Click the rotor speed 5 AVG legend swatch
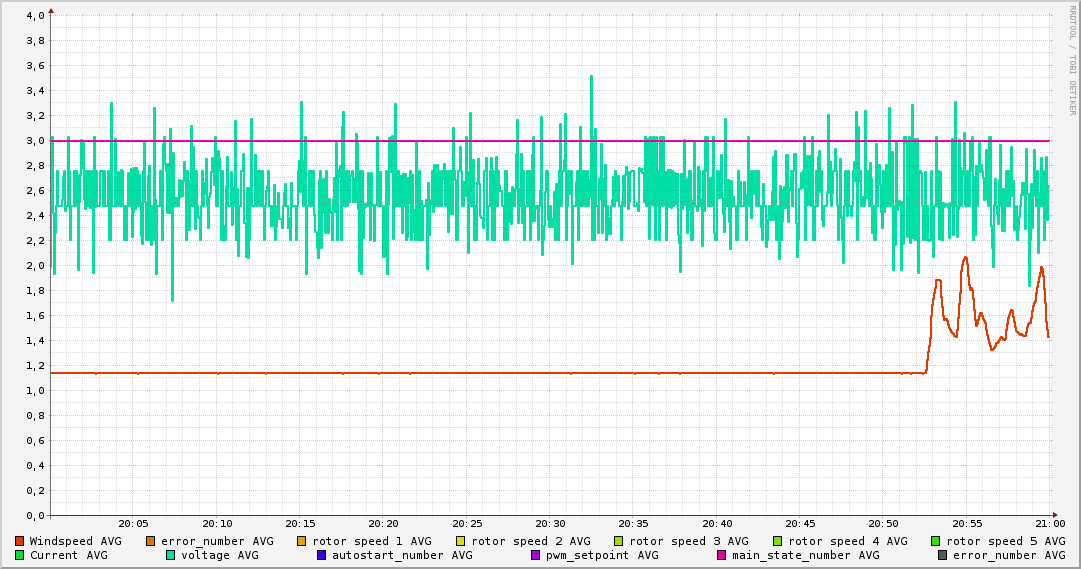This screenshot has height=569, width=1081. click(936, 541)
